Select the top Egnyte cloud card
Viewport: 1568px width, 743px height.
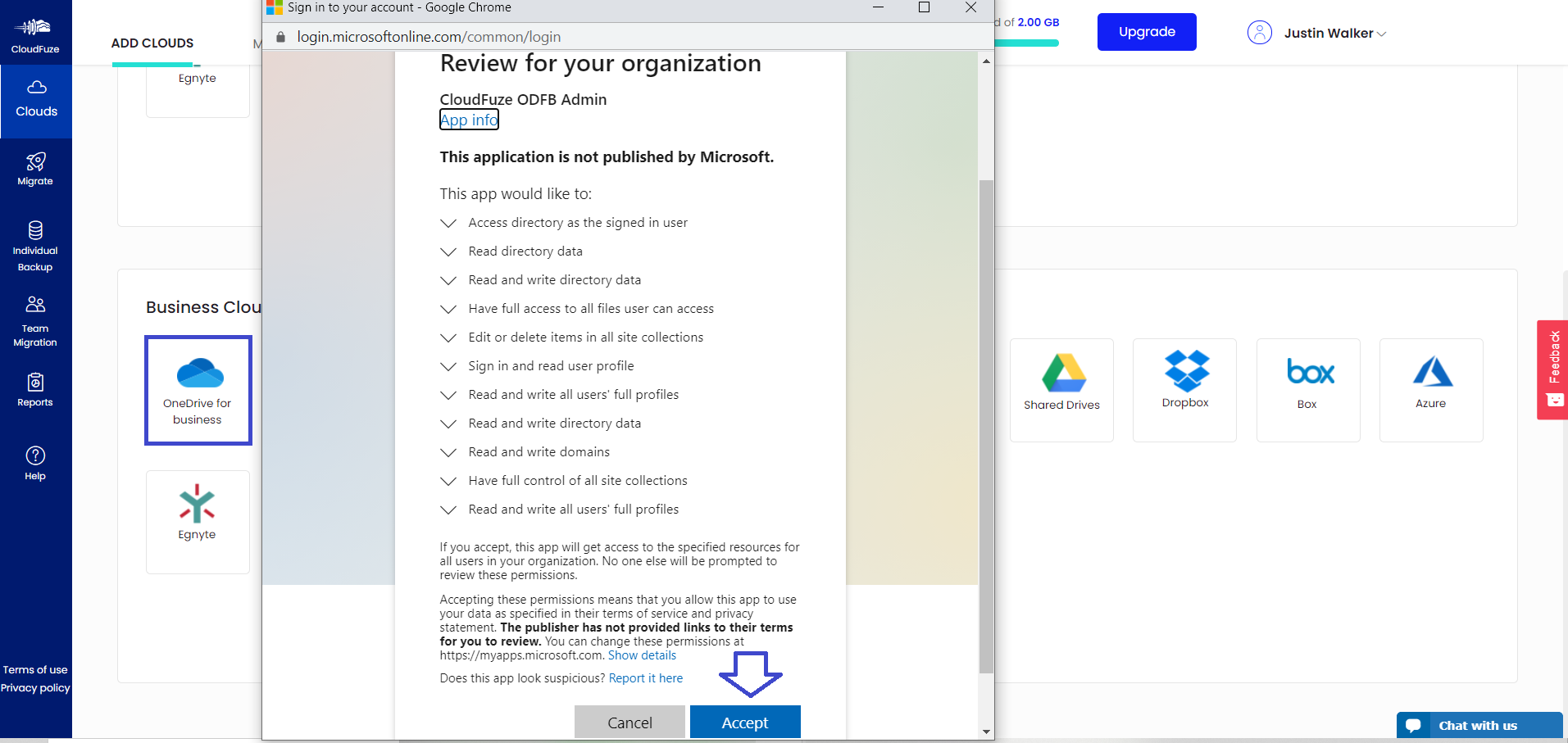tap(198, 90)
